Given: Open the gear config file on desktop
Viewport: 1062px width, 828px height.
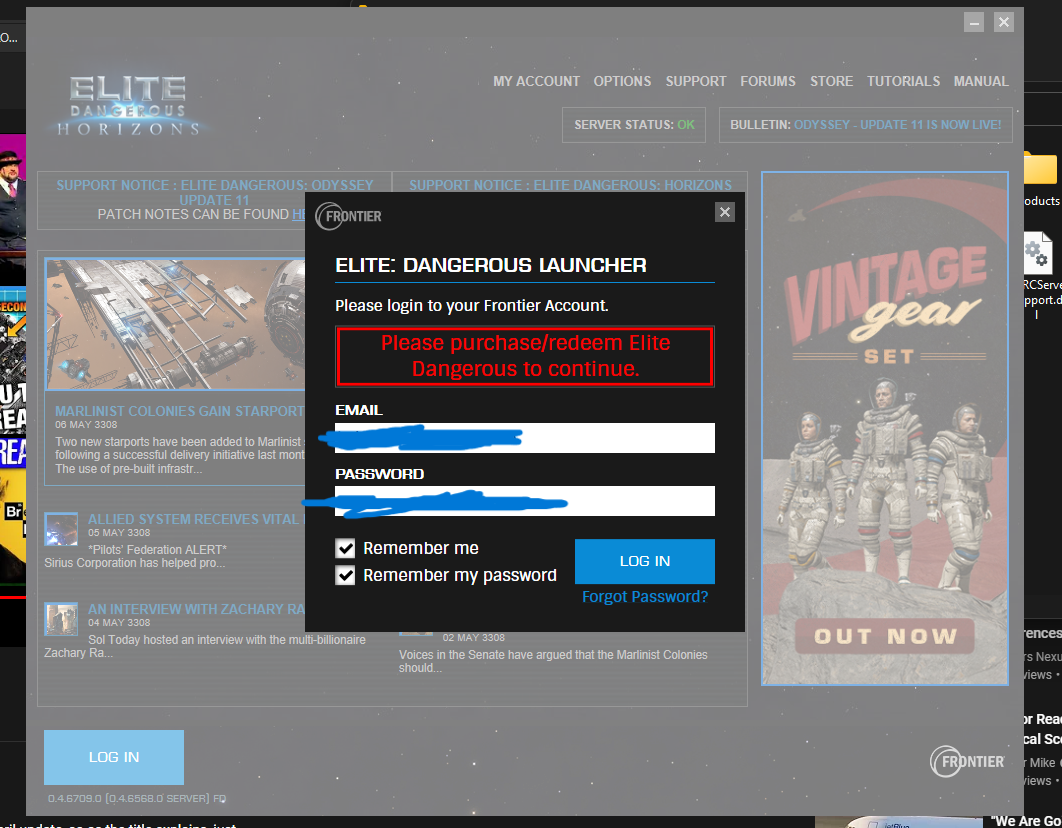Looking at the screenshot, I should (x=1038, y=253).
